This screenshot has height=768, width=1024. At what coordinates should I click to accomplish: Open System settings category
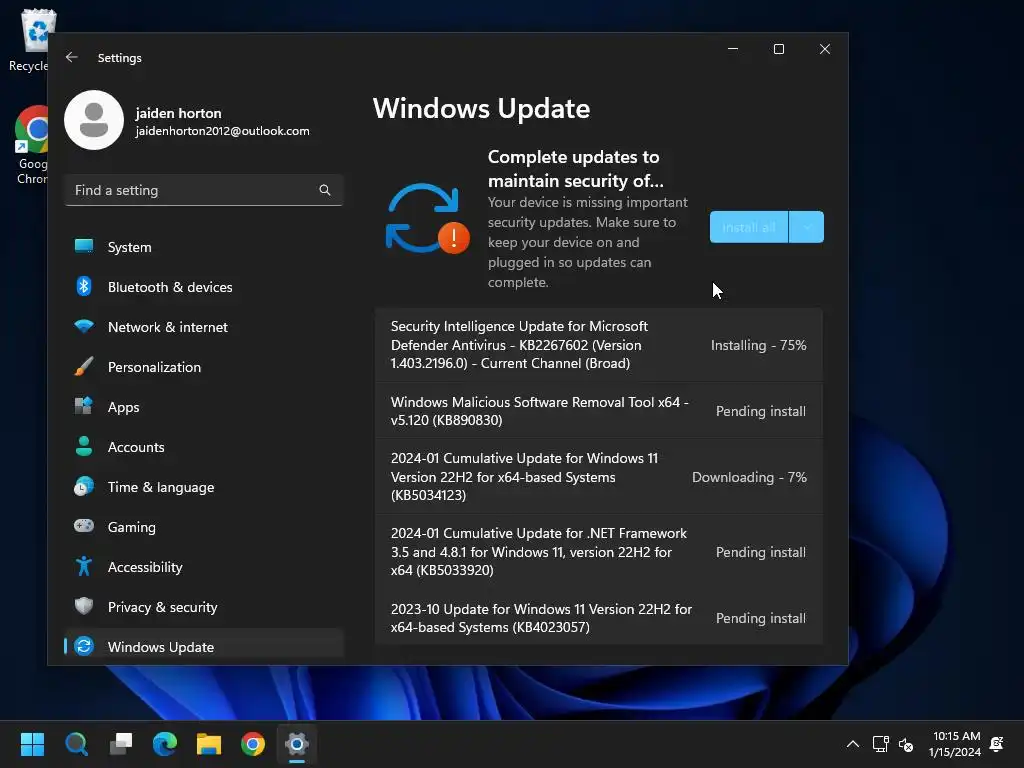click(204, 247)
